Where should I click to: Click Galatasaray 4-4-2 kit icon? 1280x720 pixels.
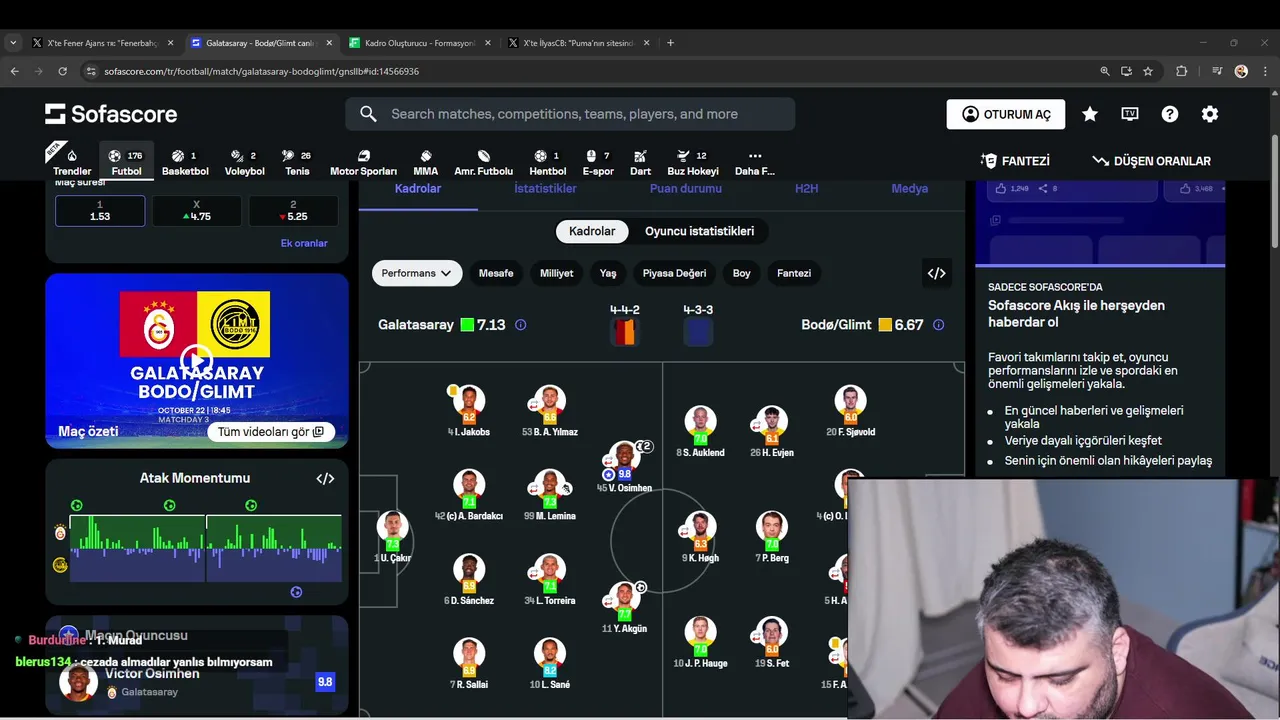pos(625,333)
